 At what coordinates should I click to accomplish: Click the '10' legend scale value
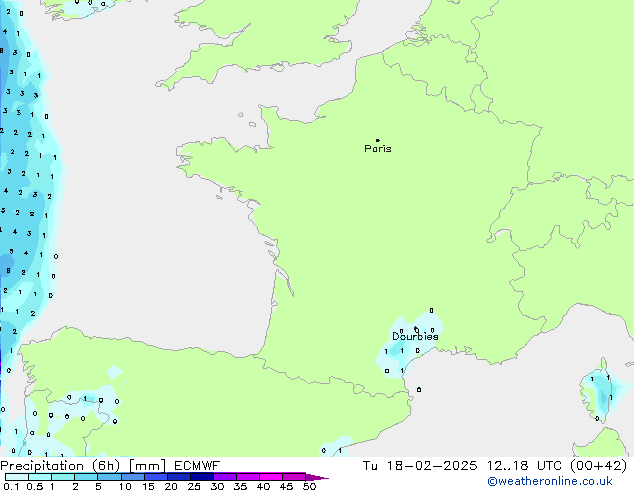click(125, 486)
